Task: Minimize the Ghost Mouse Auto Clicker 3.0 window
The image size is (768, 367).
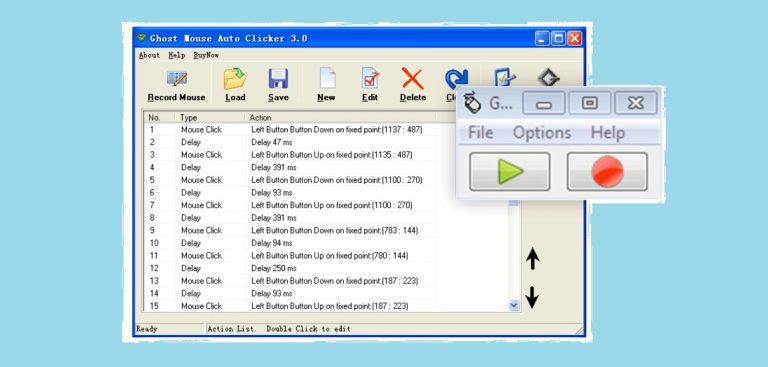Action: coord(542,38)
